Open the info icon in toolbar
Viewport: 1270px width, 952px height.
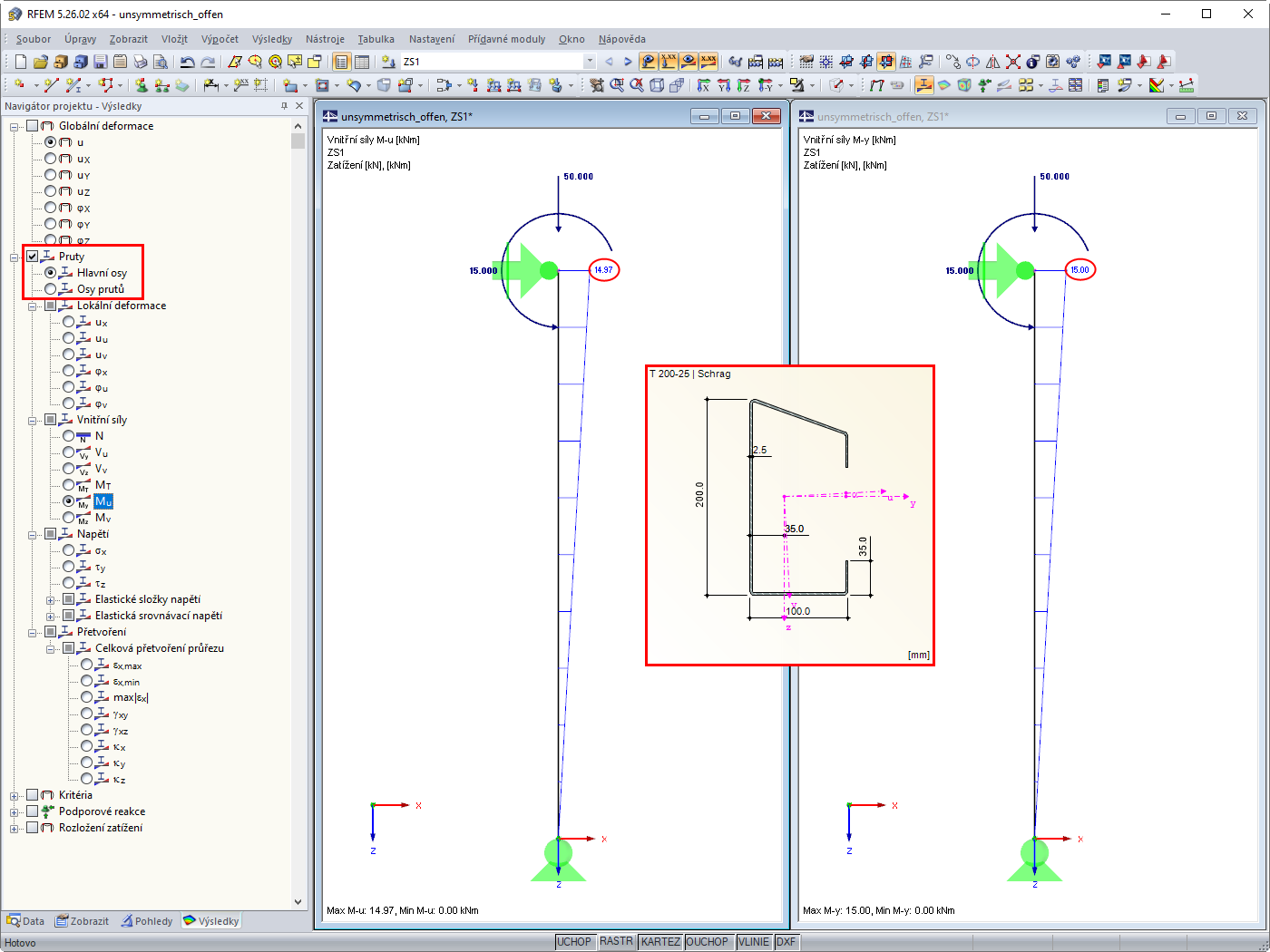[x=1032, y=62]
